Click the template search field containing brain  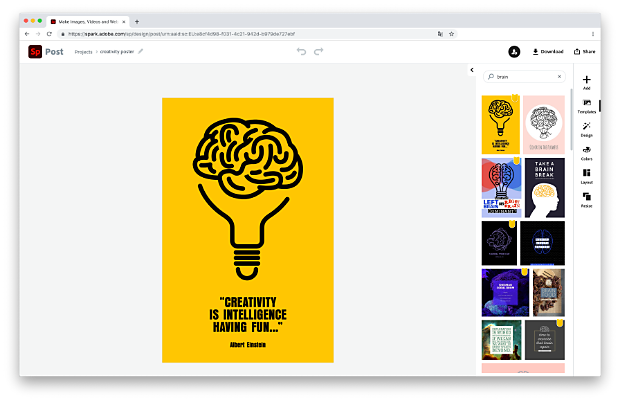coord(524,77)
